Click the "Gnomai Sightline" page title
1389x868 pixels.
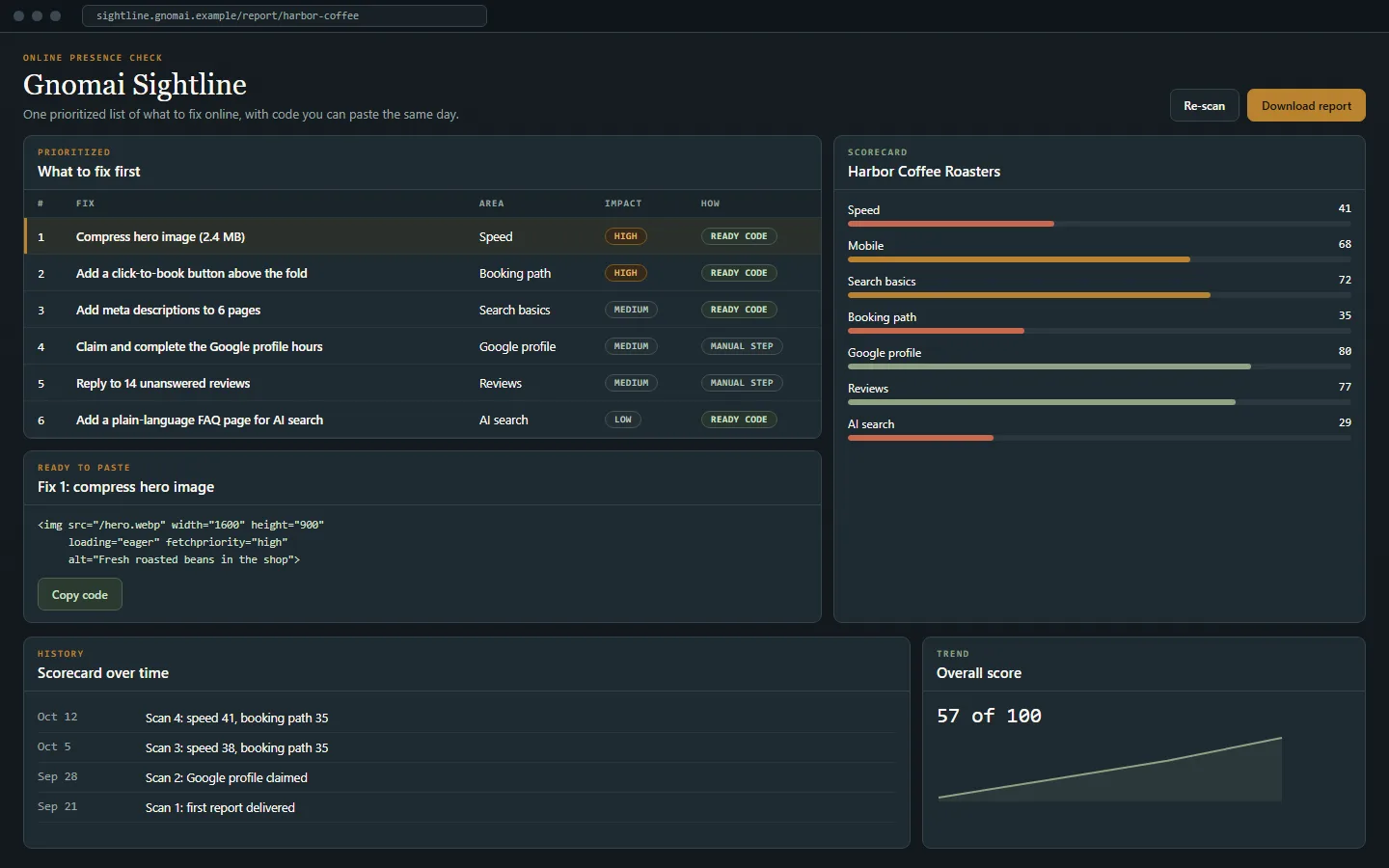135,85
